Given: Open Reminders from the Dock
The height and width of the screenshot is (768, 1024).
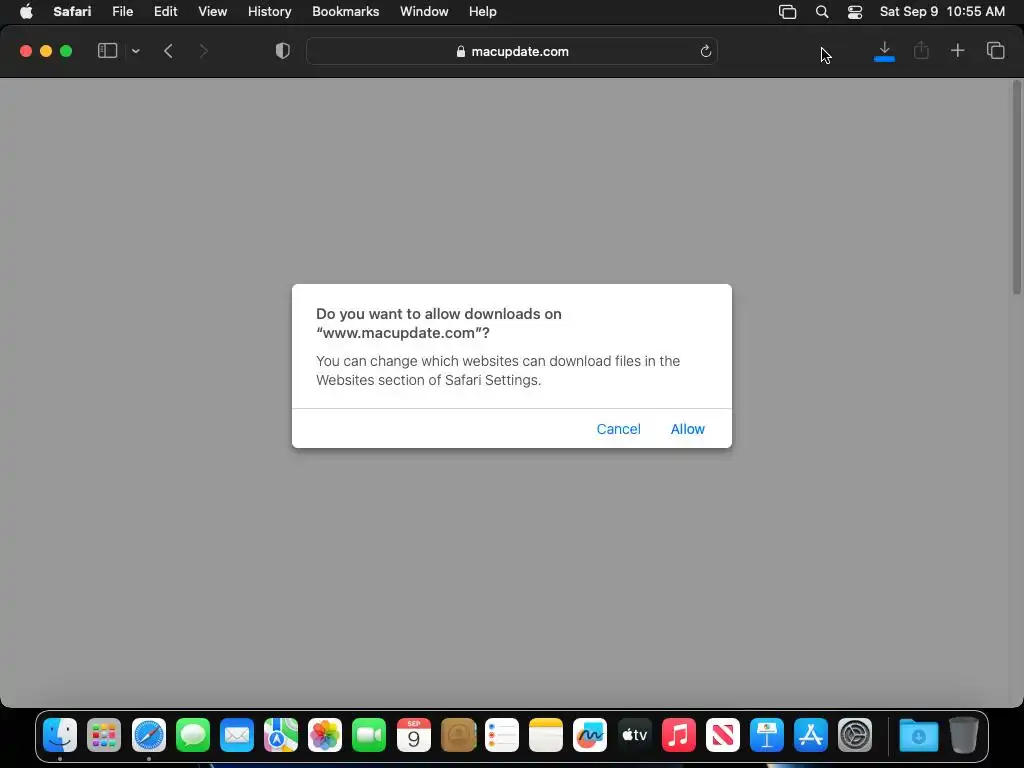Looking at the screenshot, I should point(502,735).
